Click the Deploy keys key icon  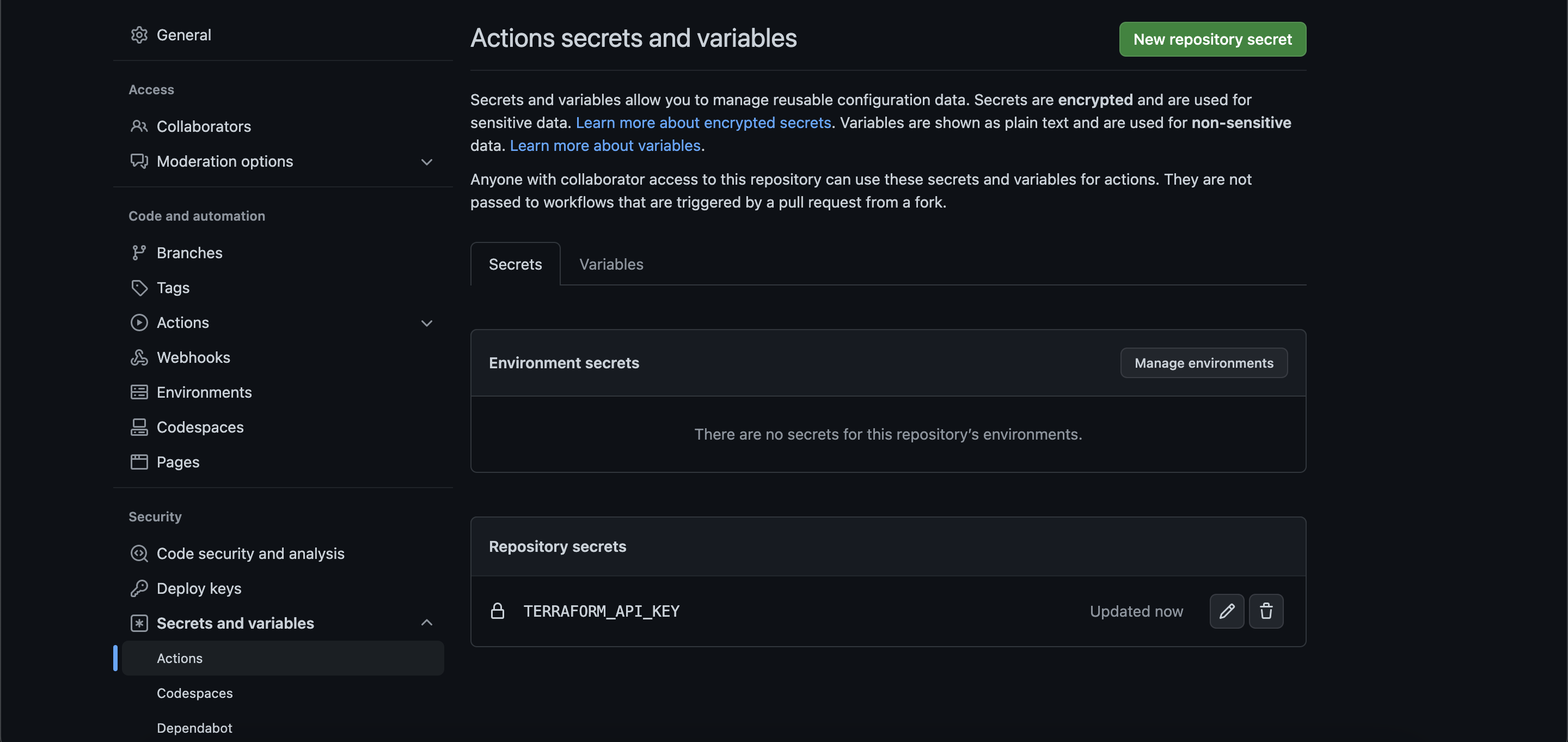[x=139, y=588]
